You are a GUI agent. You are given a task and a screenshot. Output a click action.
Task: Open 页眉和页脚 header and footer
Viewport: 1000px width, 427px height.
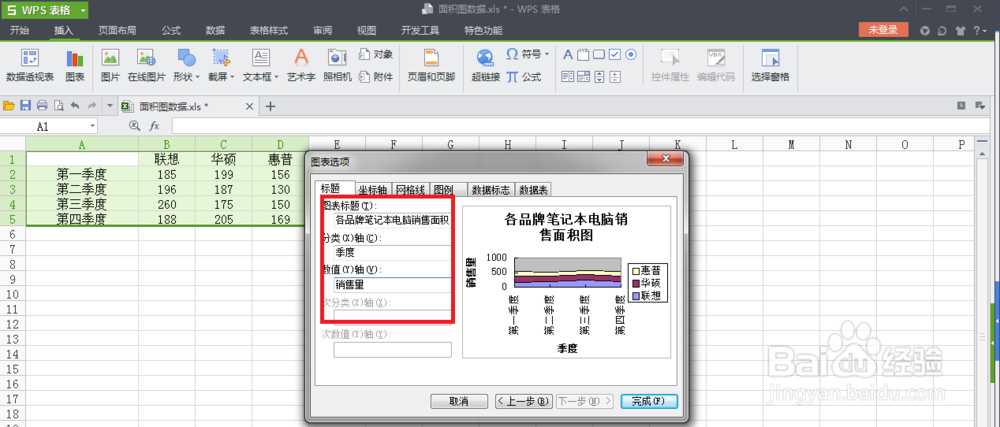[431, 66]
